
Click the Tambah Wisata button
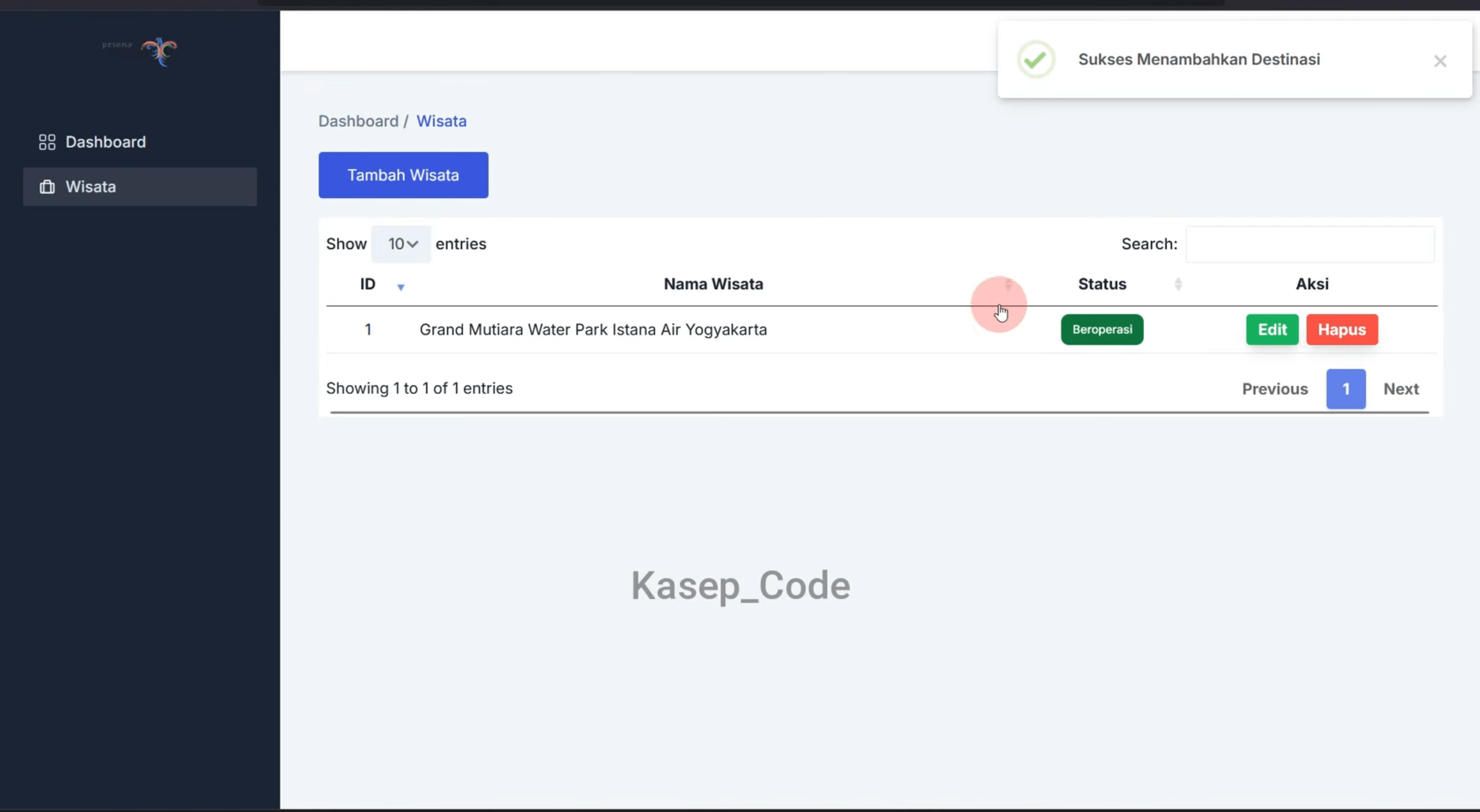click(403, 175)
